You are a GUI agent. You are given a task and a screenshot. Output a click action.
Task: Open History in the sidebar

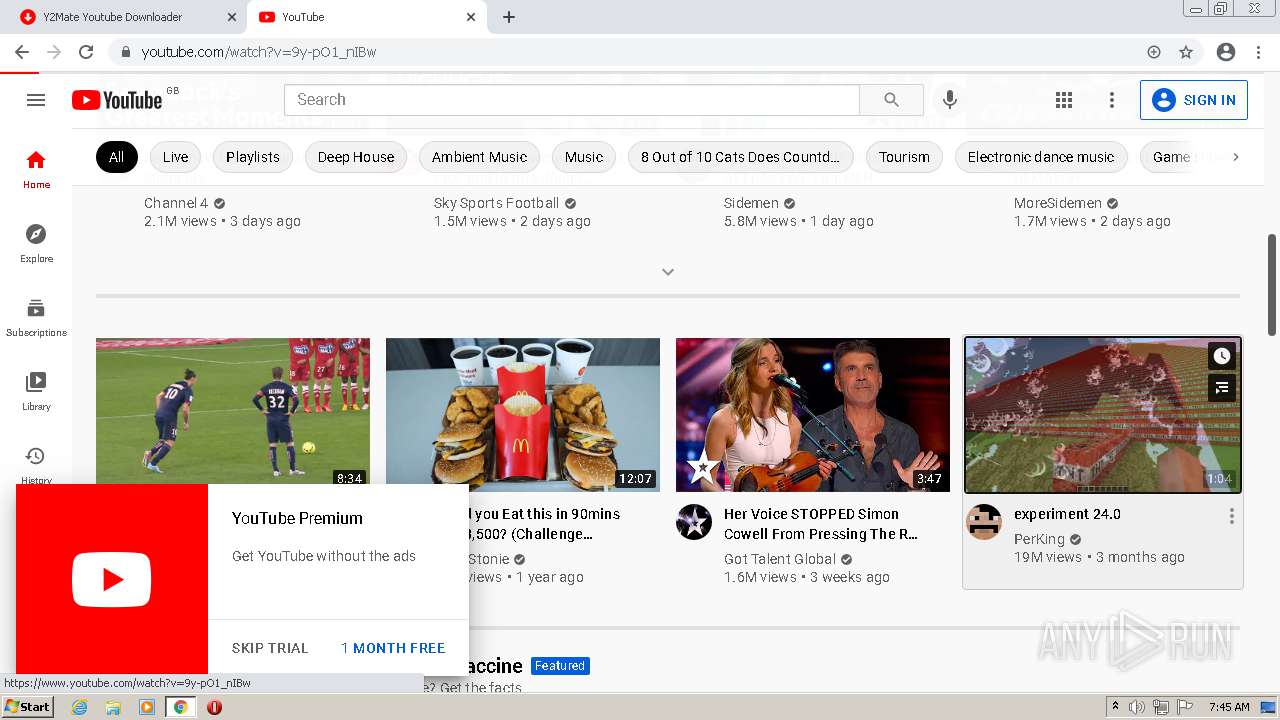36,463
